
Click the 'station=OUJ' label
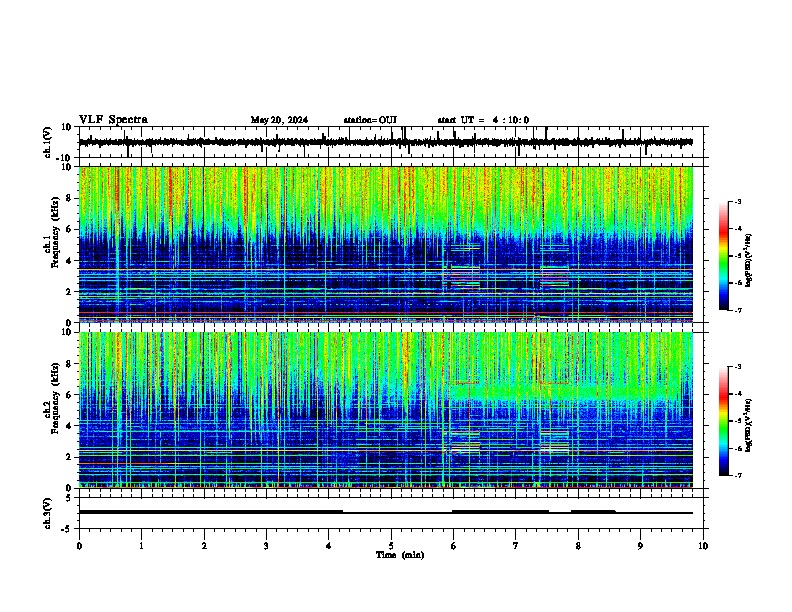pos(370,120)
